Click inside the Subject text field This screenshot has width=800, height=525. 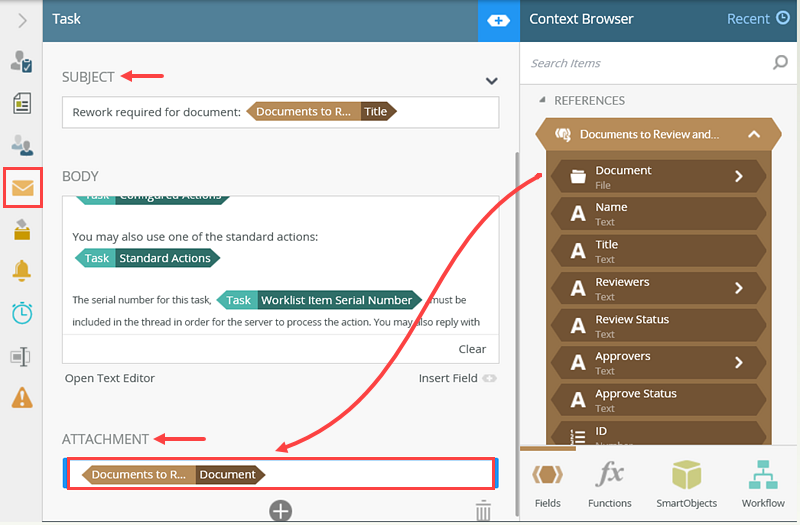(281, 112)
